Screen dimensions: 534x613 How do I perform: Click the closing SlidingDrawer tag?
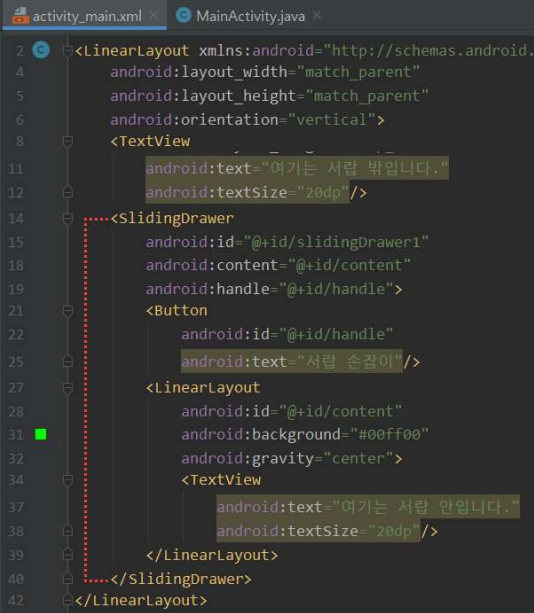point(181,579)
